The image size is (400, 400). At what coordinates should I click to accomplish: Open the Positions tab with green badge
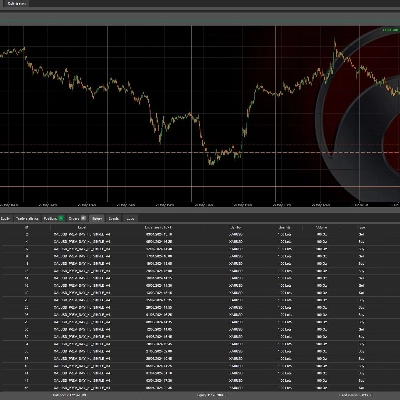53,219
